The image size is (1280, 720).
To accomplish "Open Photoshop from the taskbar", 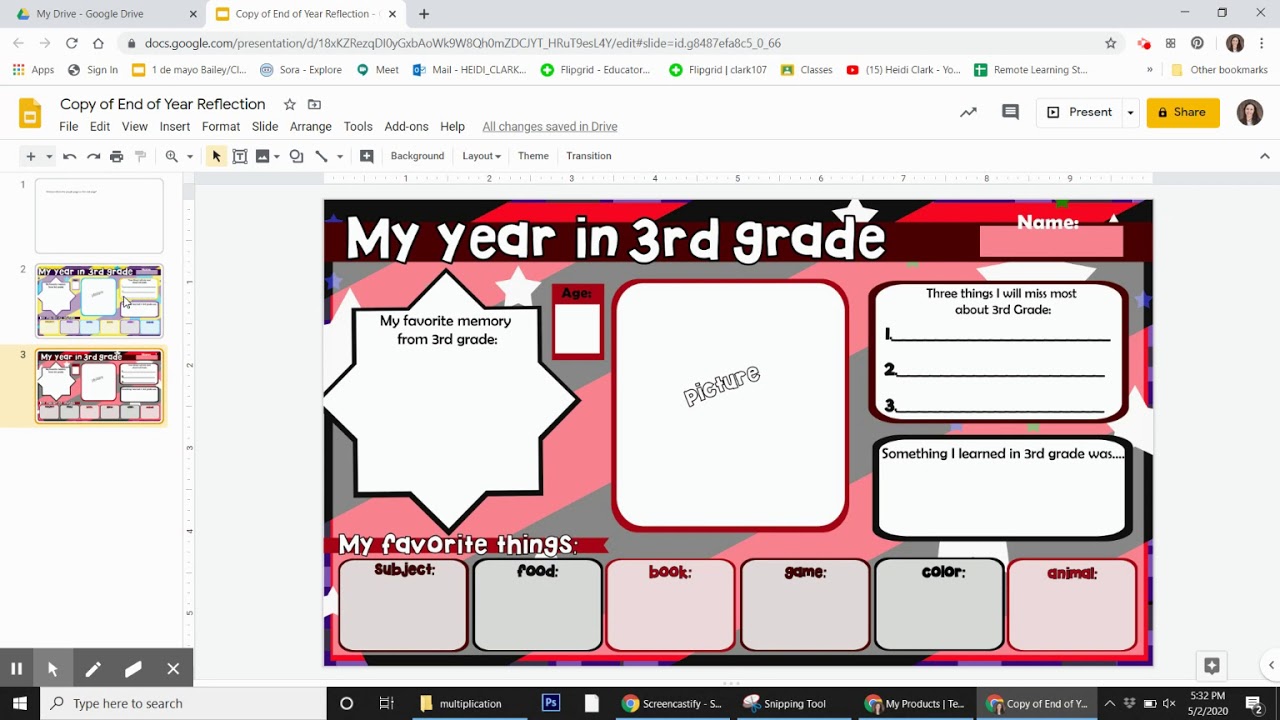I will [x=551, y=703].
